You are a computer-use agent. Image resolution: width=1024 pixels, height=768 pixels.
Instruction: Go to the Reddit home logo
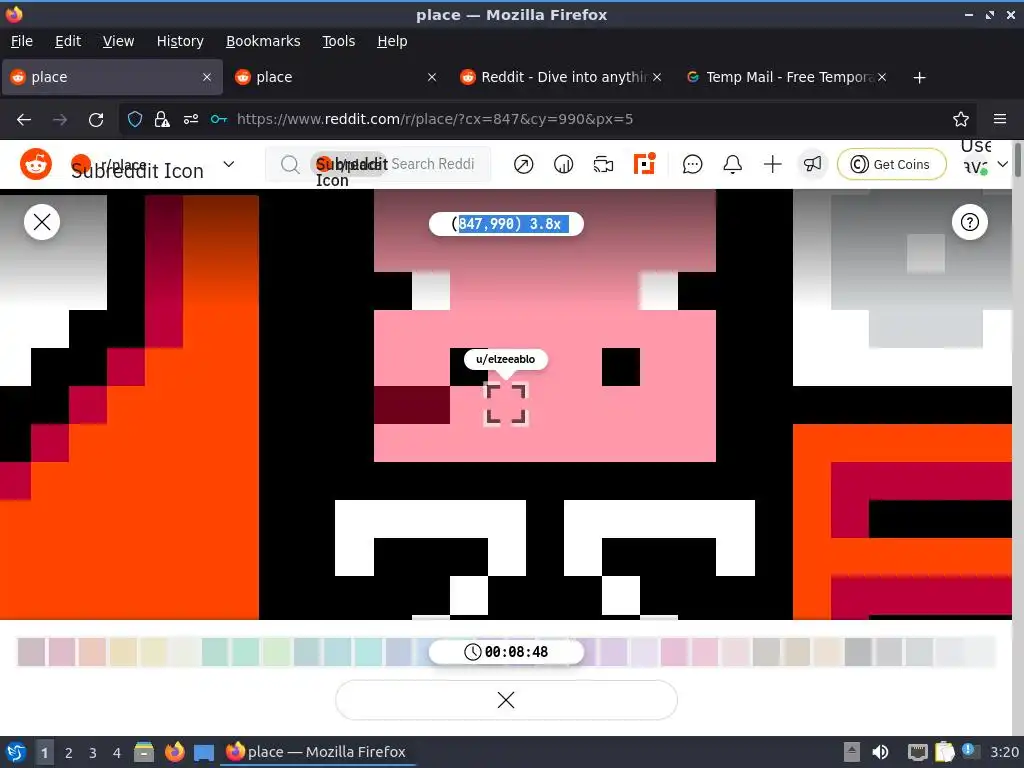pyautogui.click(x=35, y=164)
